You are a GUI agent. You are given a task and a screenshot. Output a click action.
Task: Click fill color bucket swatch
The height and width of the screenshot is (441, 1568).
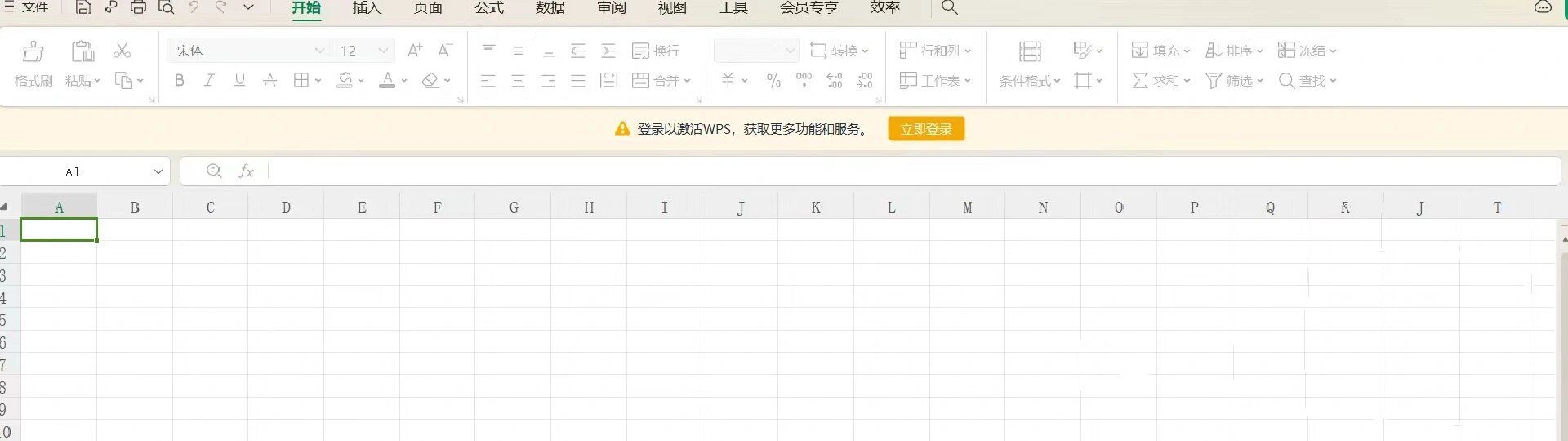click(x=345, y=80)
